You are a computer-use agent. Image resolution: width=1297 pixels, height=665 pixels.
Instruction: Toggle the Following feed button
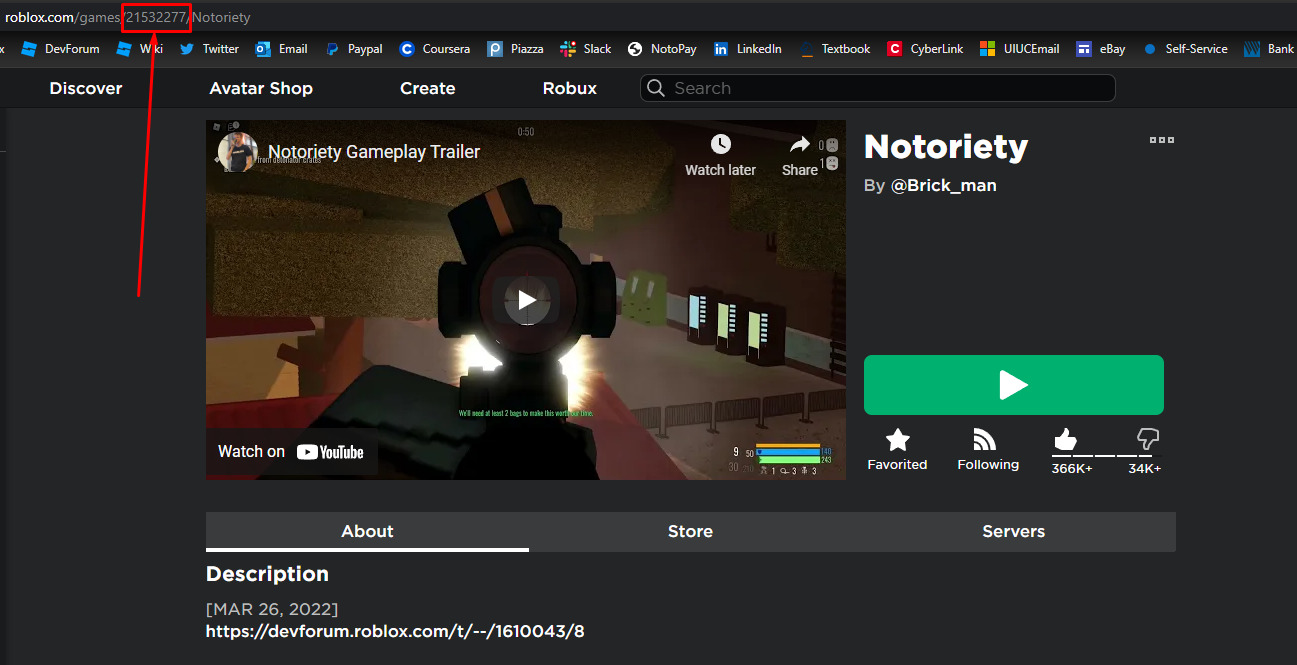(988, 449)
